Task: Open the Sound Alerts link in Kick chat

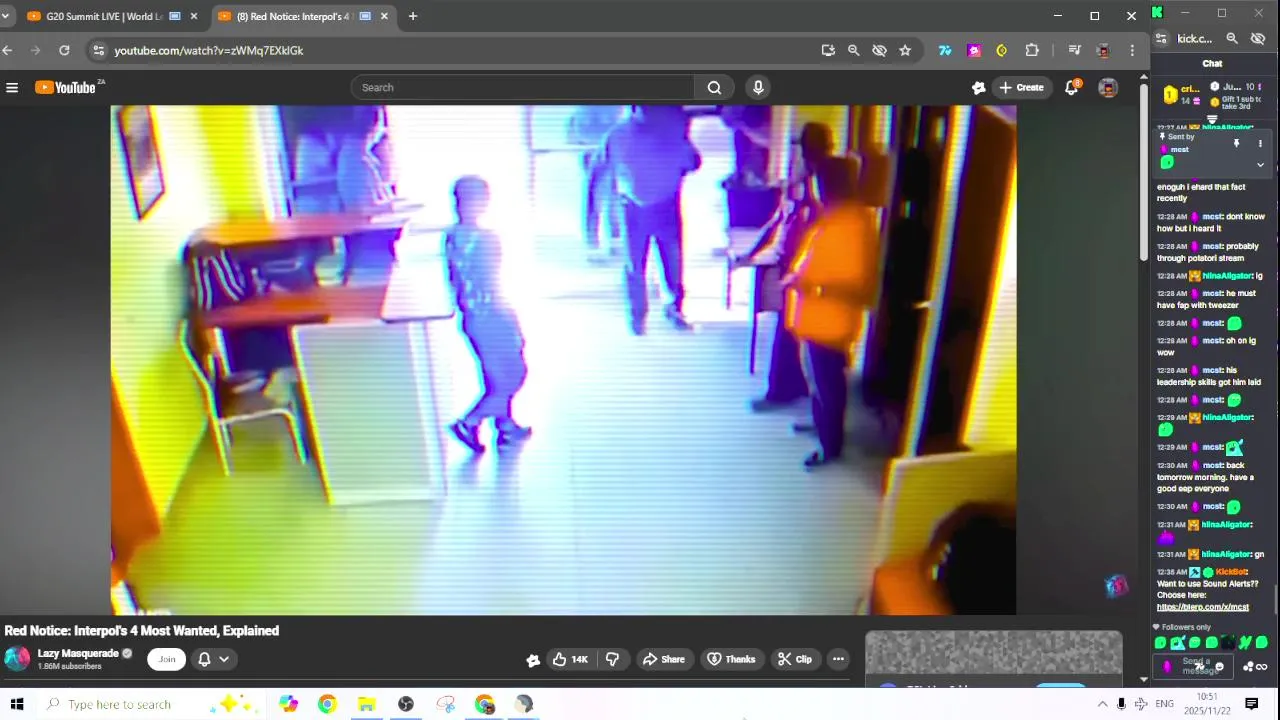Action: click(x=1203, y=607)
